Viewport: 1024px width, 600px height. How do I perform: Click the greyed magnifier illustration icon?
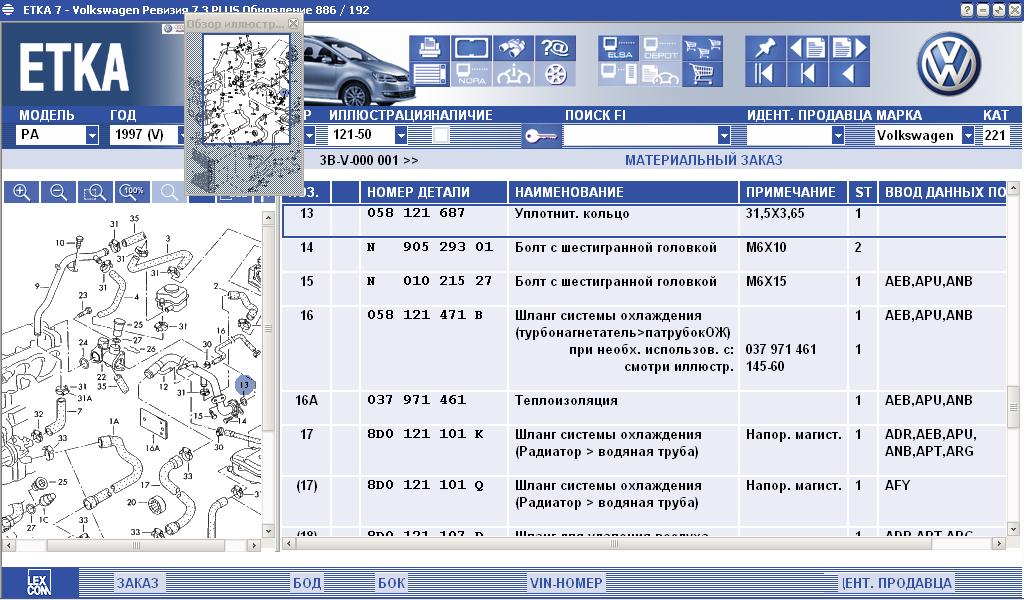pos(168,192)
